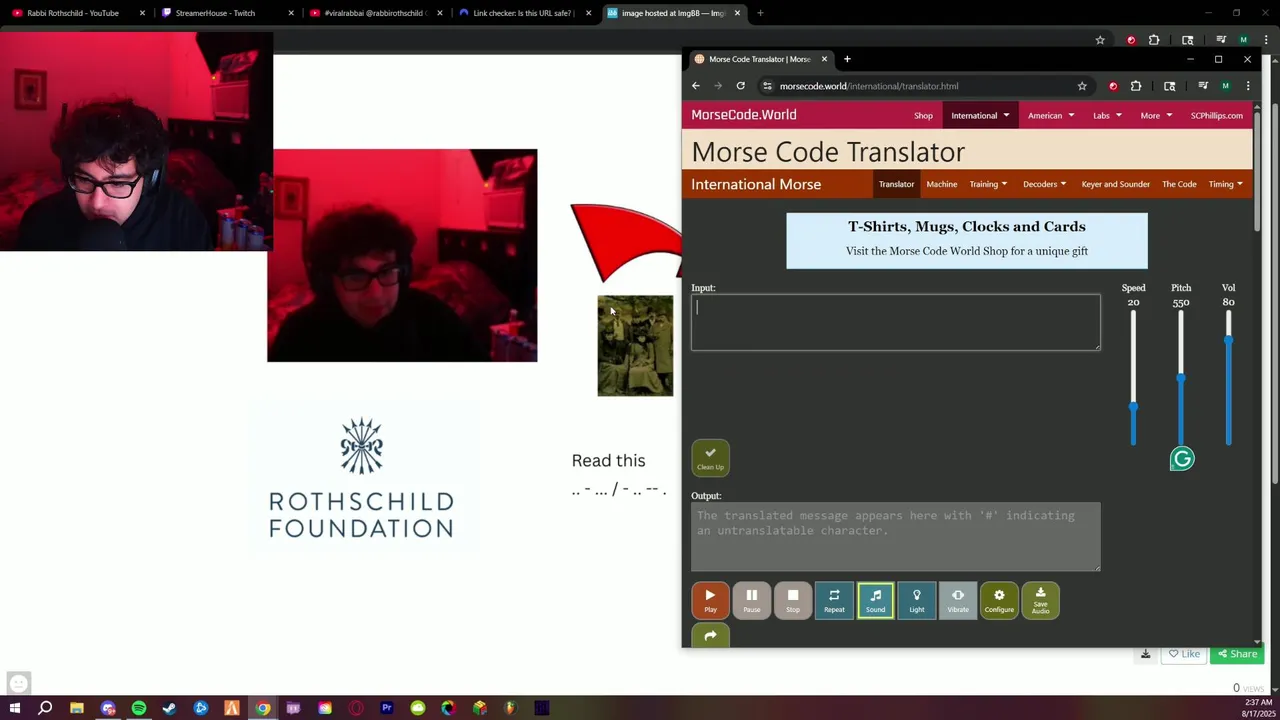Image resolution: width=1280 pixels, height=720 pixels.
Task: Expand the Decoders dropdown
Action: click(1044, 184)
